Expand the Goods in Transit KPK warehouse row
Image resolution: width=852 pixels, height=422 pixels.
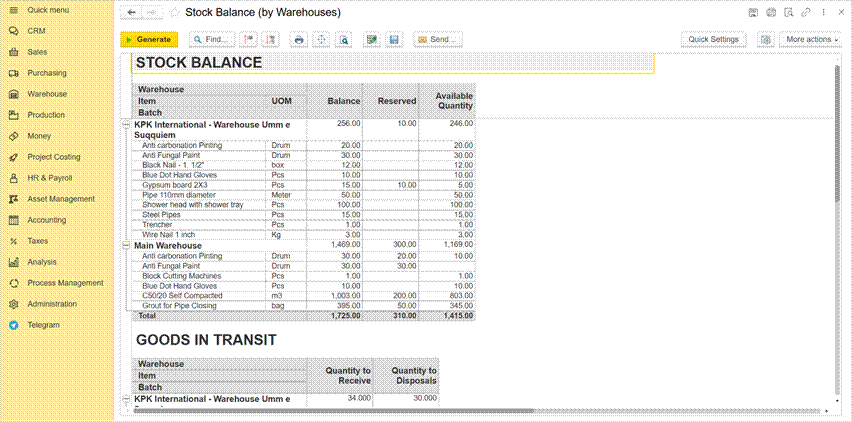pyautogui.click(x=126, y=399)
